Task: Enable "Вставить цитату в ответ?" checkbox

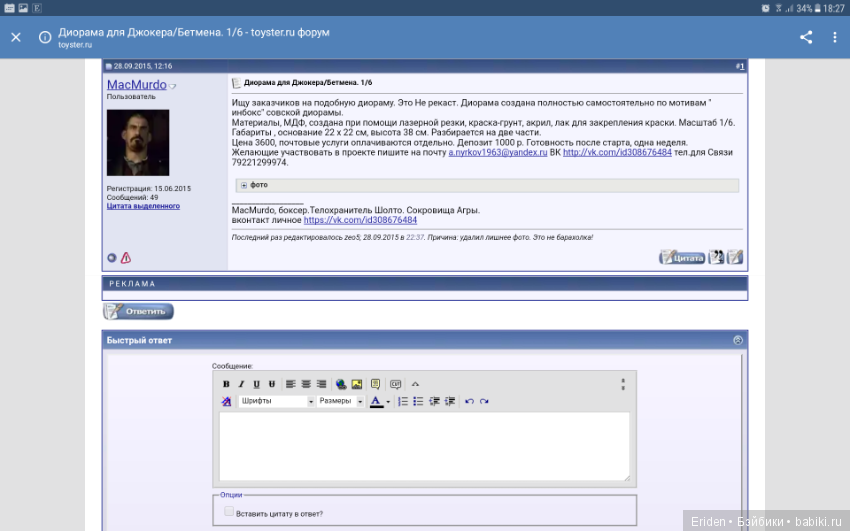Action: coord(230,512)
